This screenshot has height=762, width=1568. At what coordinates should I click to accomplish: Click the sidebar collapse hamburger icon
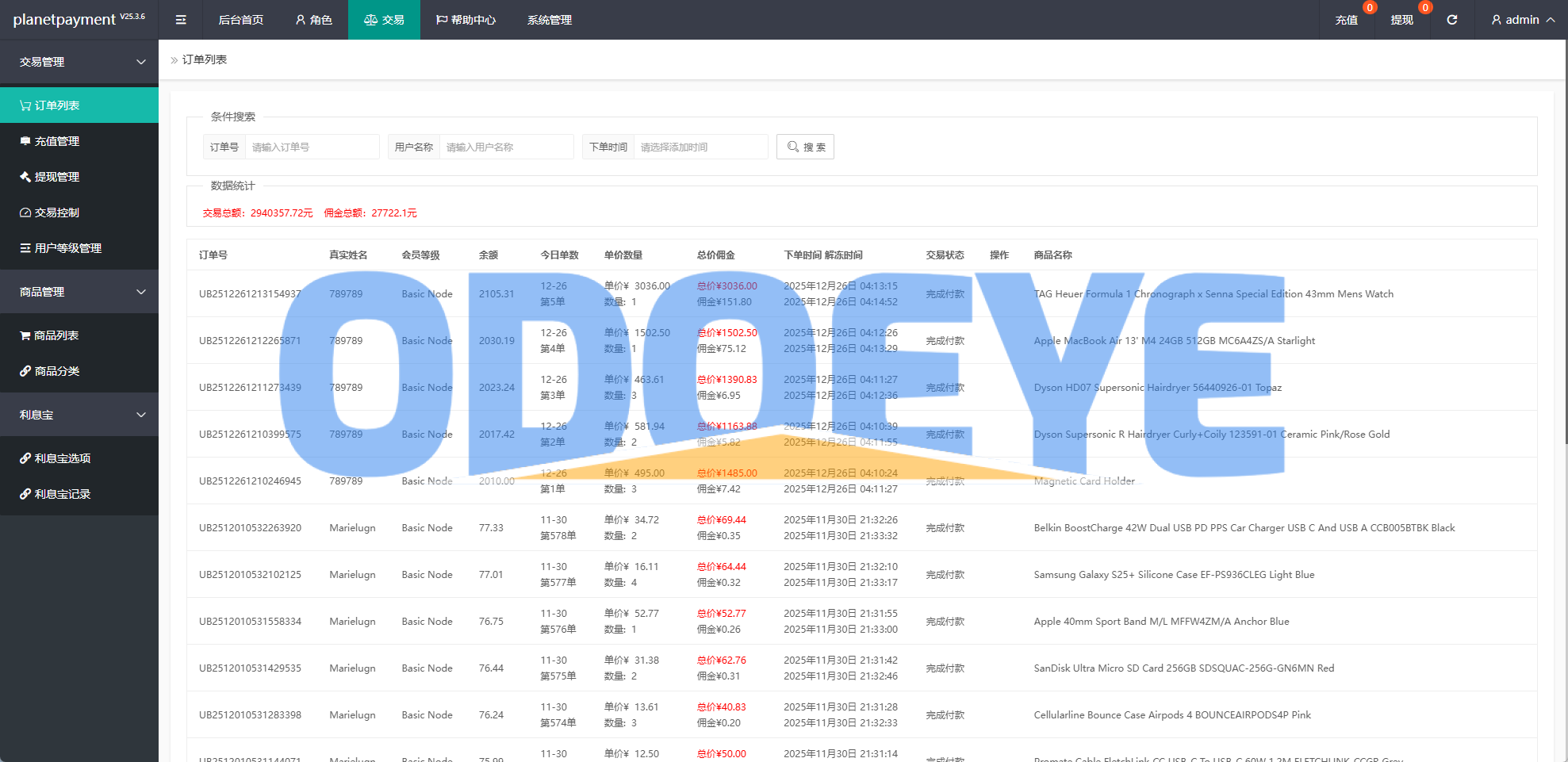(x=181, y=20)
